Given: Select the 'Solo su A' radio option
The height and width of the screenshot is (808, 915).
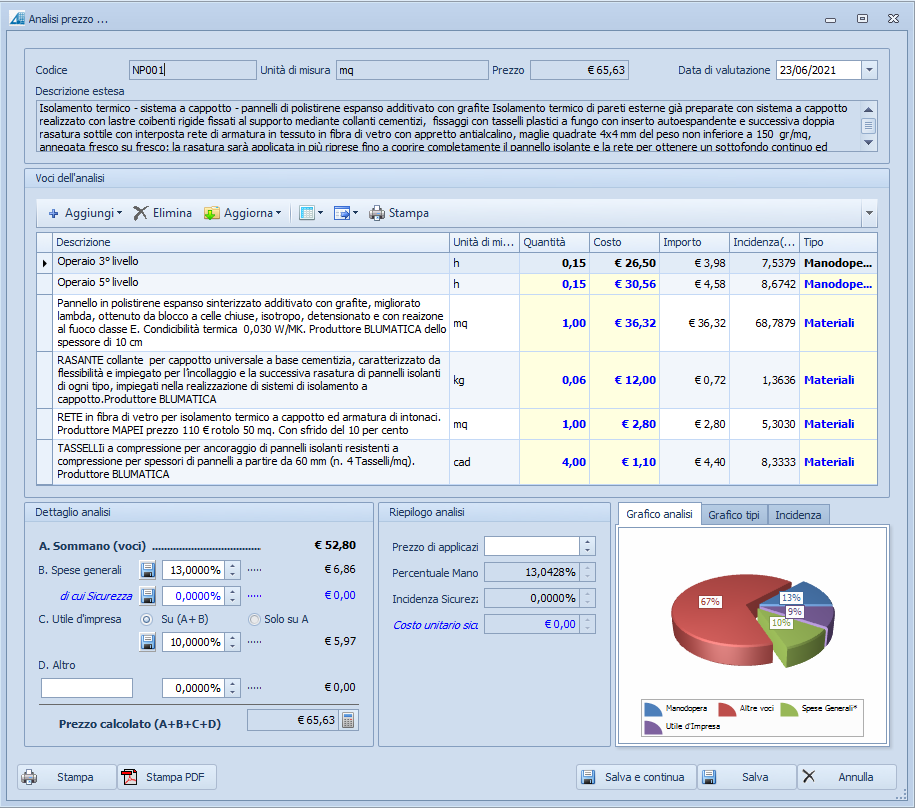Looking at the screenshot, I should point(254,620).
